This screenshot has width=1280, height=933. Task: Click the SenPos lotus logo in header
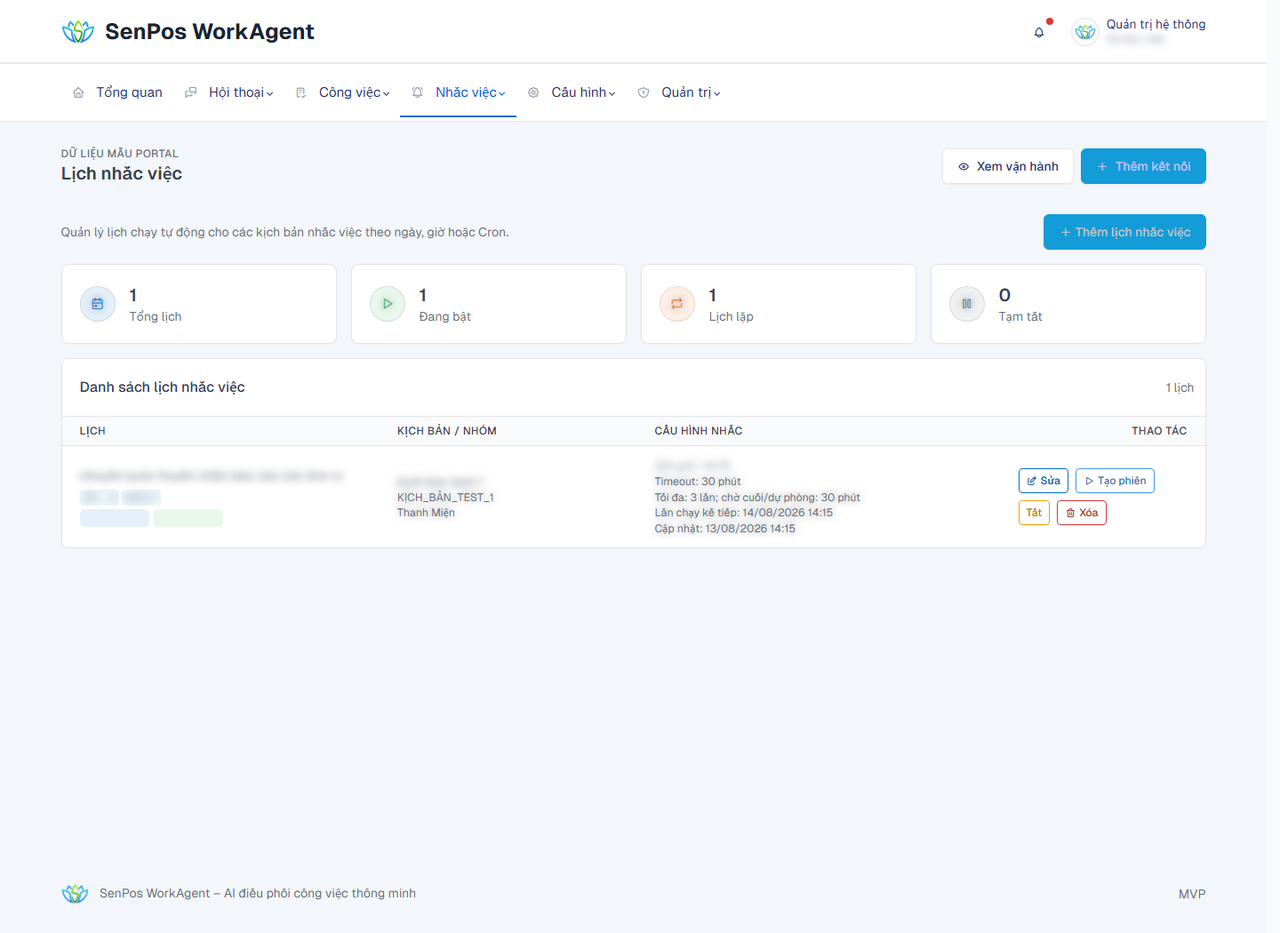pyautogui.click(x=77, y=32)
